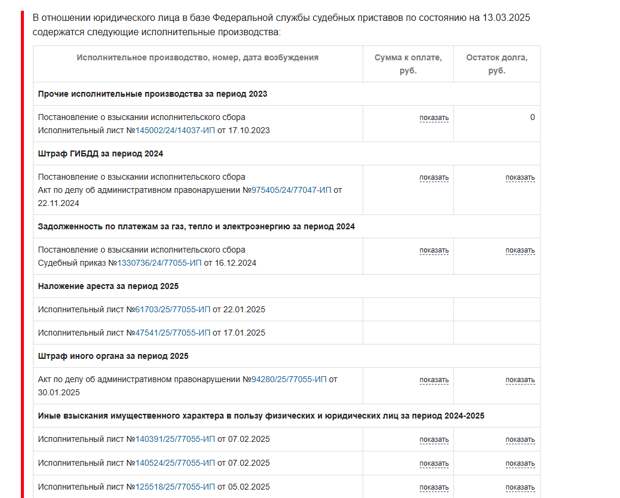Show payment sum for utilities debt order
Screen dimensions: 620x498
click(x=434, y=250)
